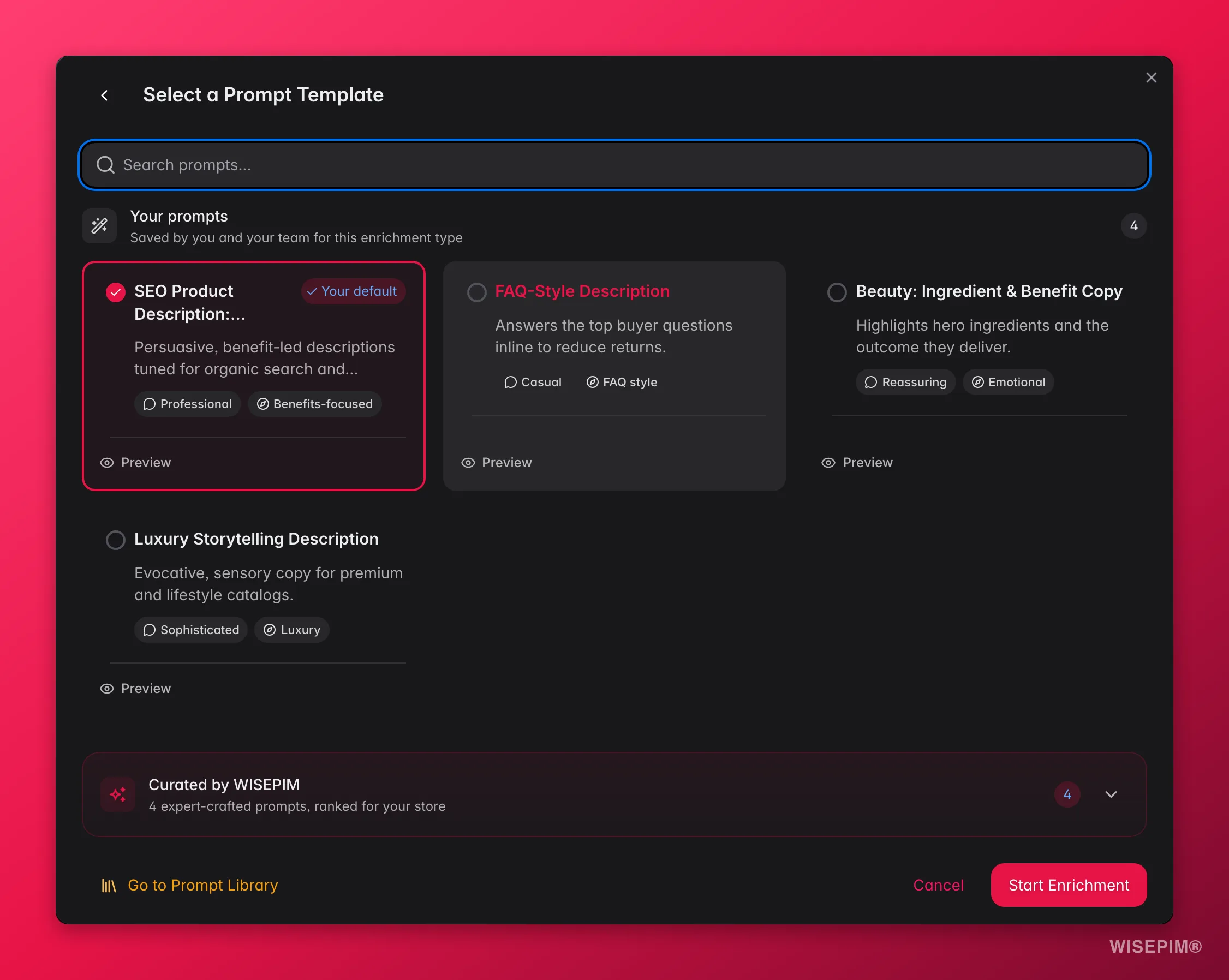Click the SEO Product Description title
The width and height of the screenshot is (1229, 980).
pos(190,303)
